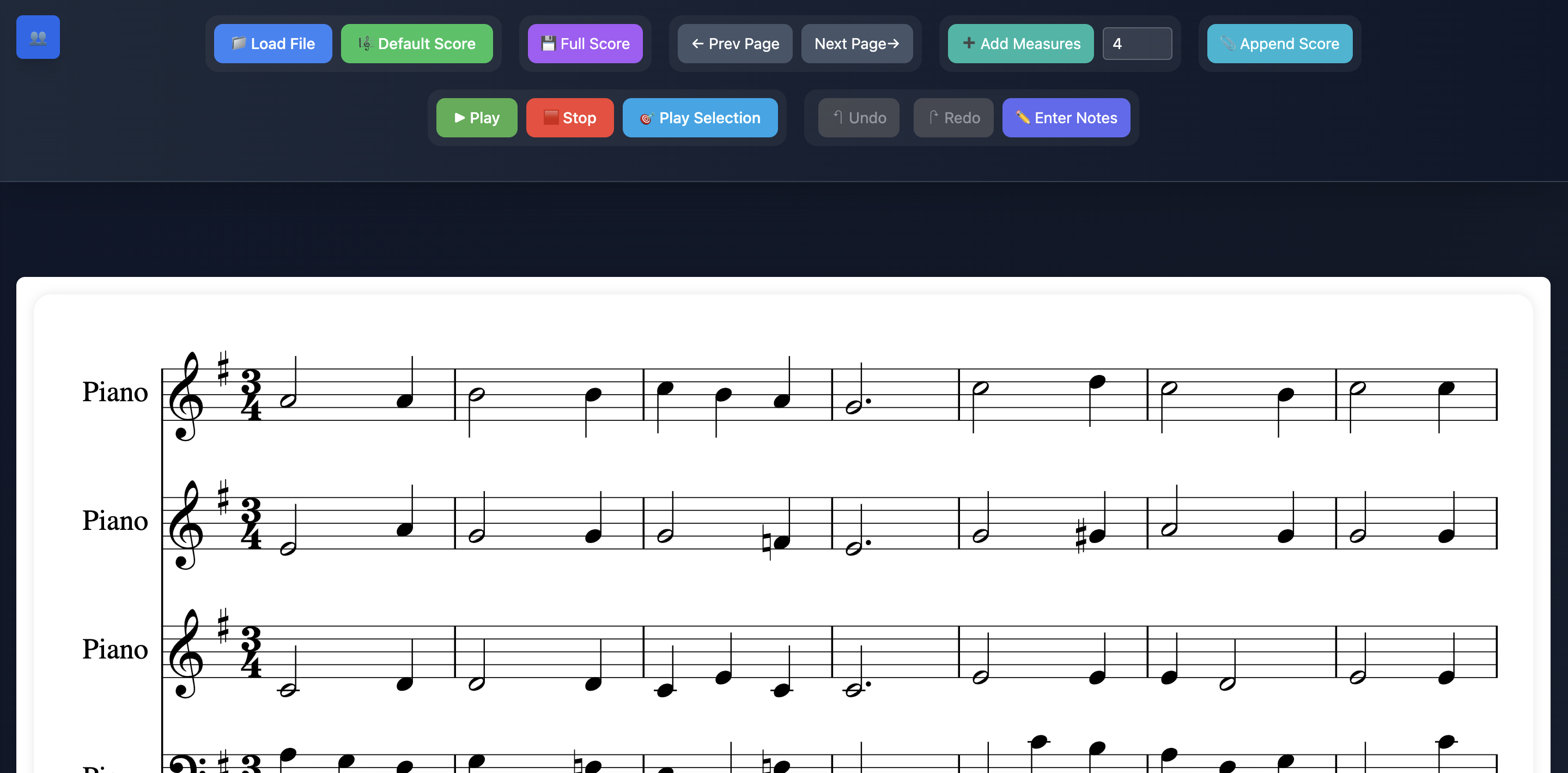The height and width of the screenshot is (773, 1568).
Task: Go to the previous page
Action: (x=734, y=43)
